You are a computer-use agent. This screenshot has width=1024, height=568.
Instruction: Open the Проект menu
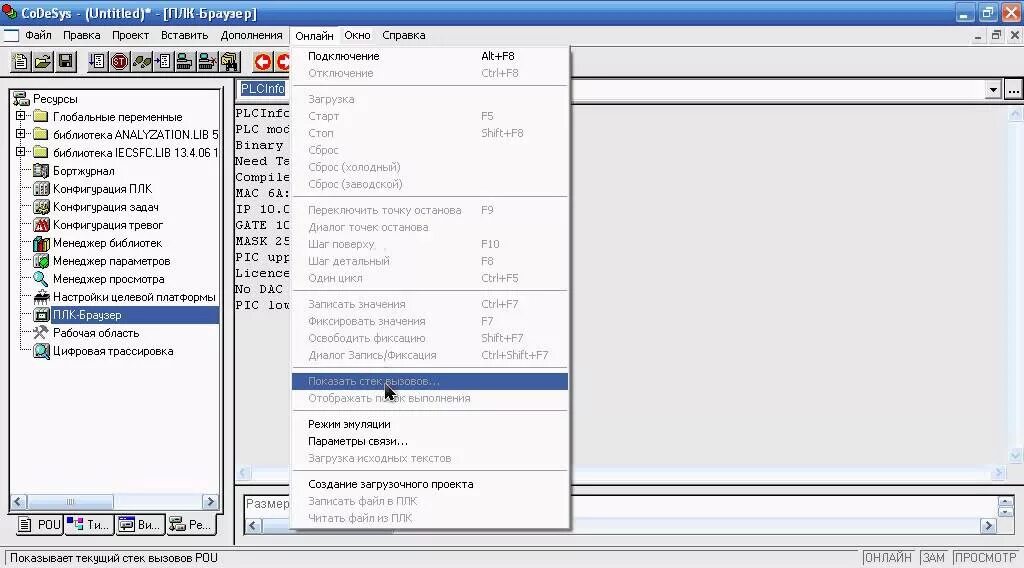pos(131,35)
